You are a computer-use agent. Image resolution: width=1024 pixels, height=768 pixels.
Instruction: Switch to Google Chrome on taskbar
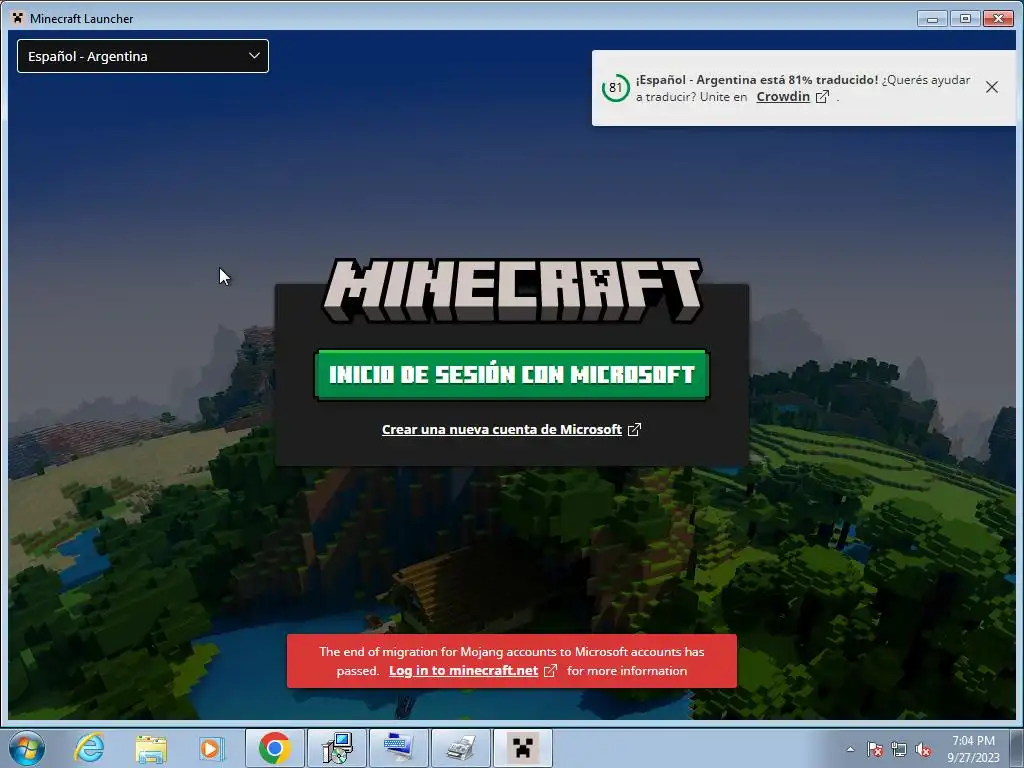coord(275,748)
